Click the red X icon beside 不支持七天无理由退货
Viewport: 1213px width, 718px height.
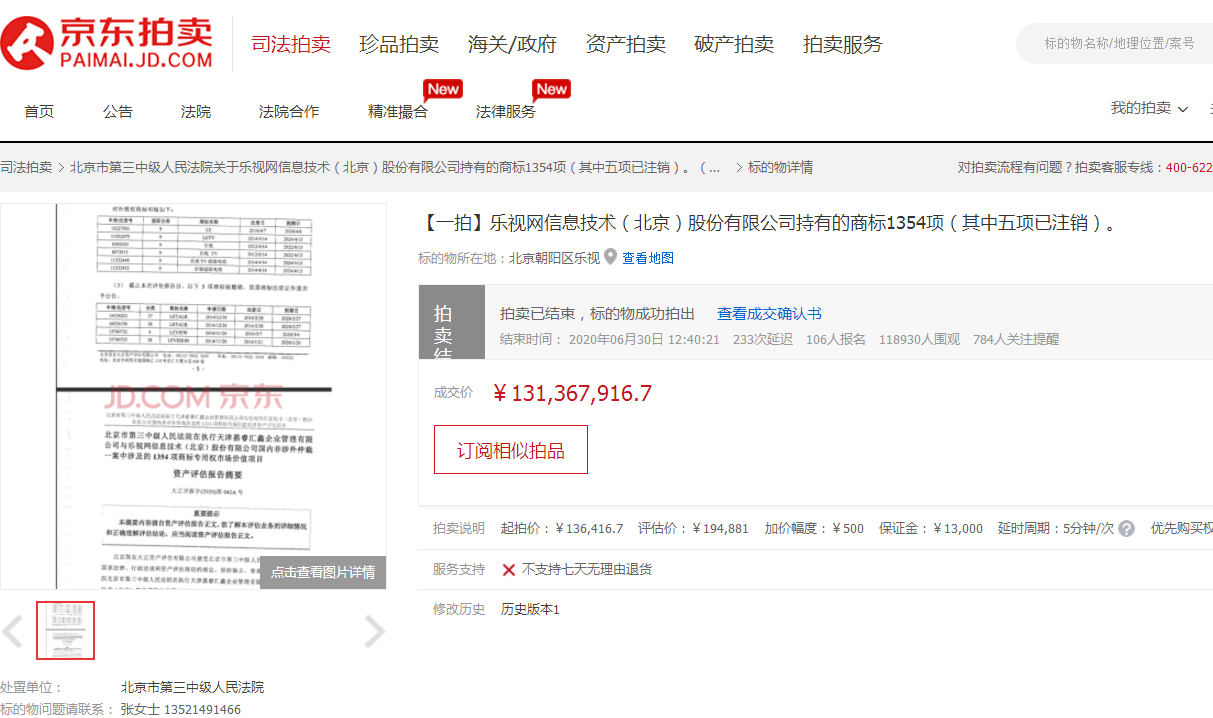509,570
